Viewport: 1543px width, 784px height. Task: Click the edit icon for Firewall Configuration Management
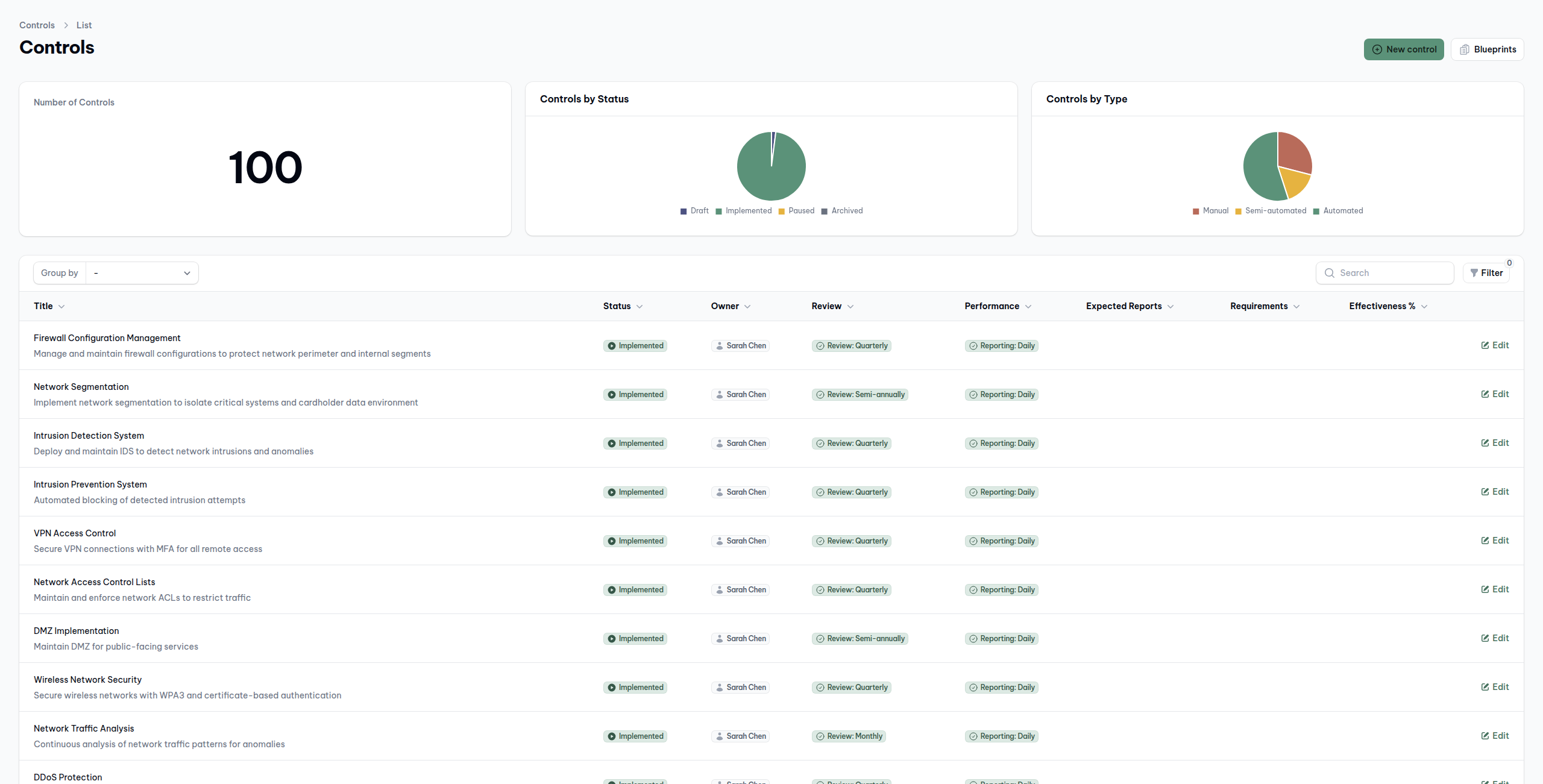click(x=1485, y=345)
